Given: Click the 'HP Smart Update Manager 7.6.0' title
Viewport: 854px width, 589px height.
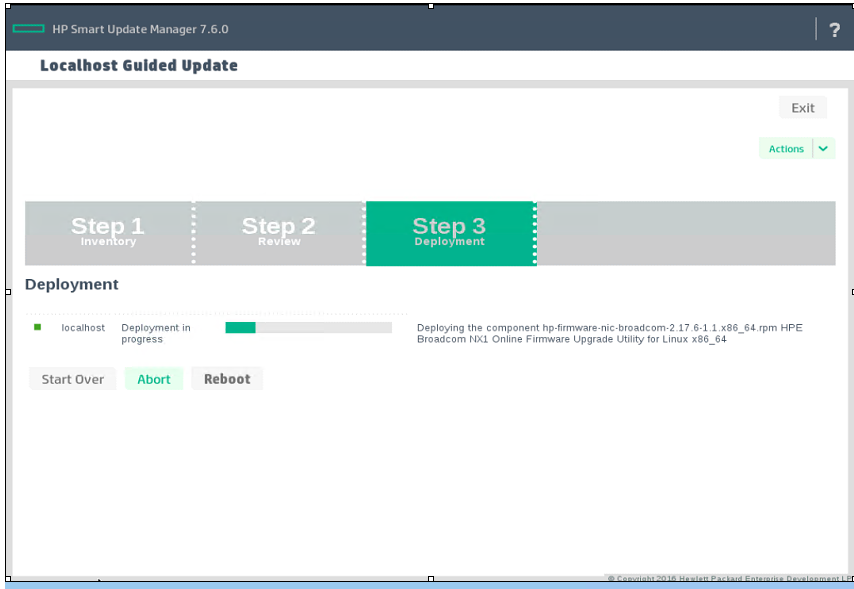Looking at the screenshot, I should pos(140,29).
